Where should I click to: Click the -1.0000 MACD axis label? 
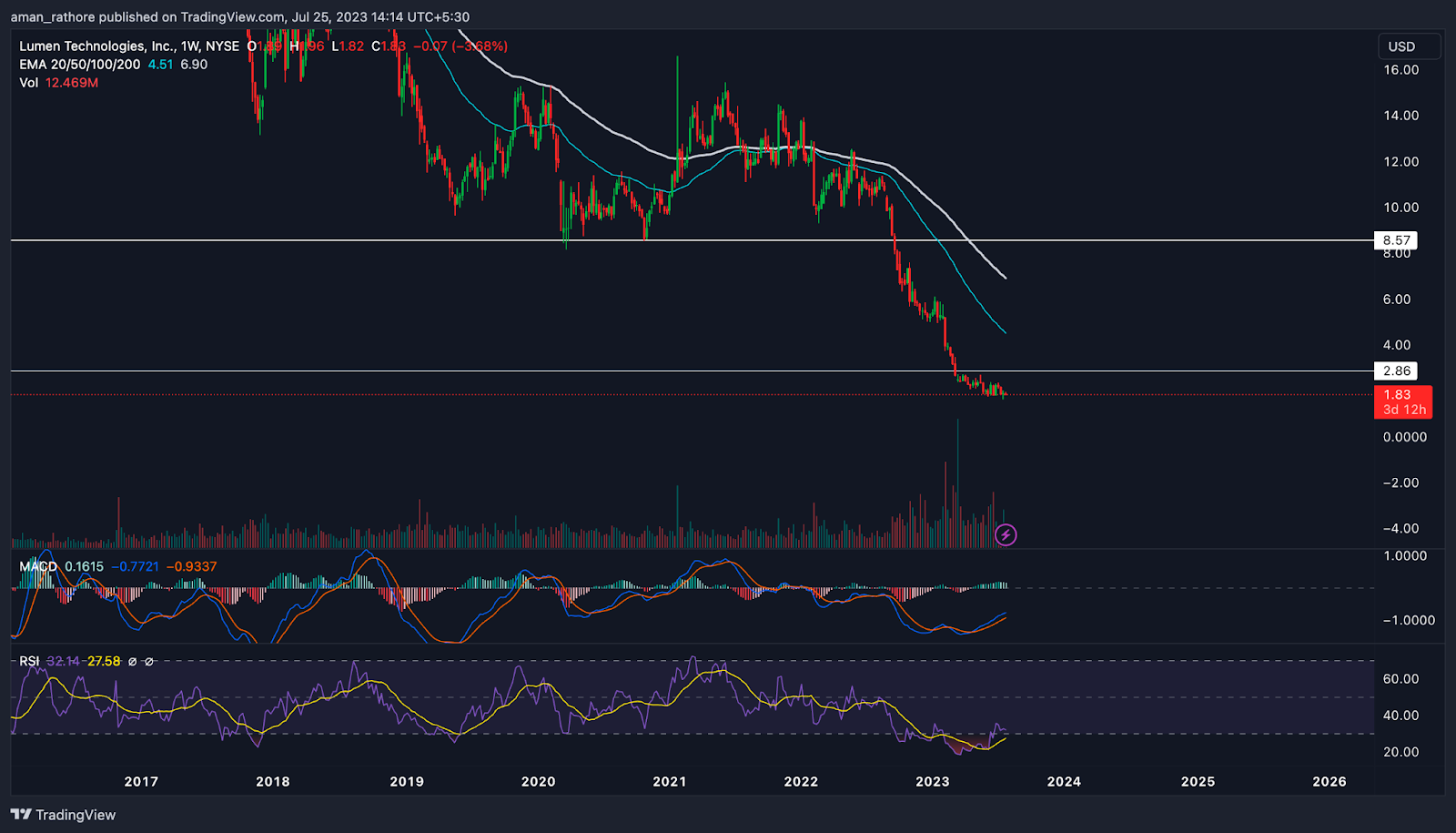point(1409,620)
